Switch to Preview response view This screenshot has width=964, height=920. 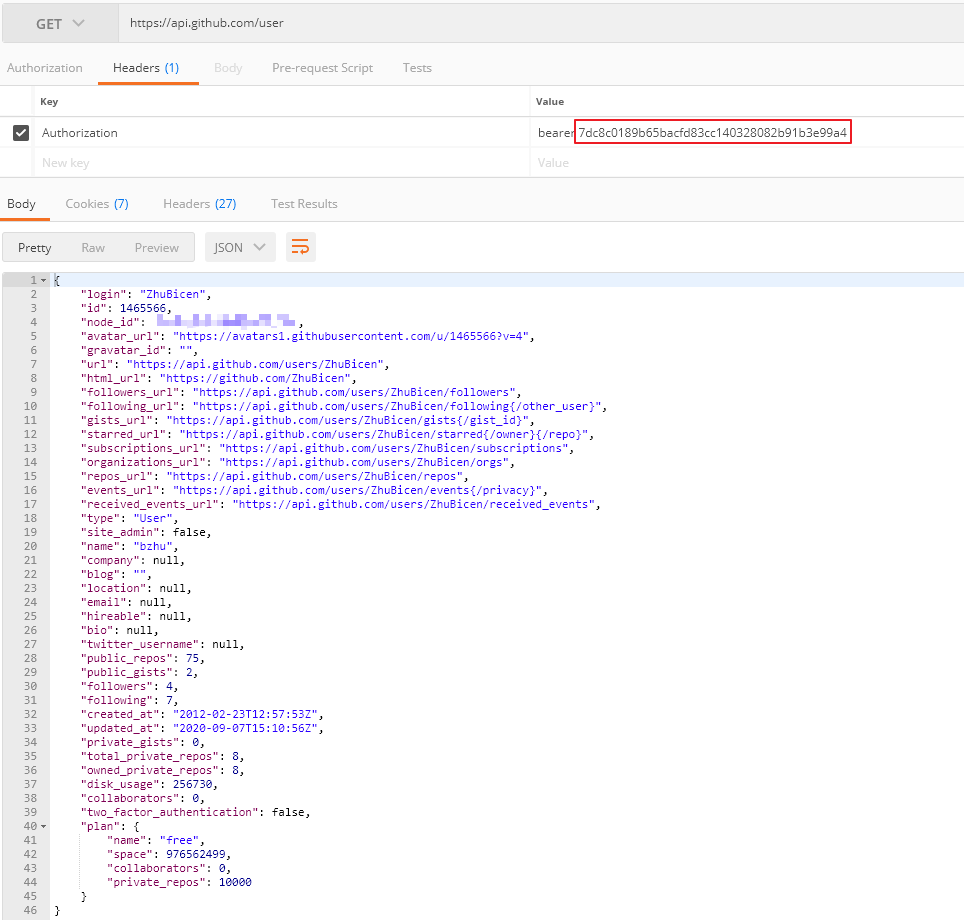click(156, 248)
